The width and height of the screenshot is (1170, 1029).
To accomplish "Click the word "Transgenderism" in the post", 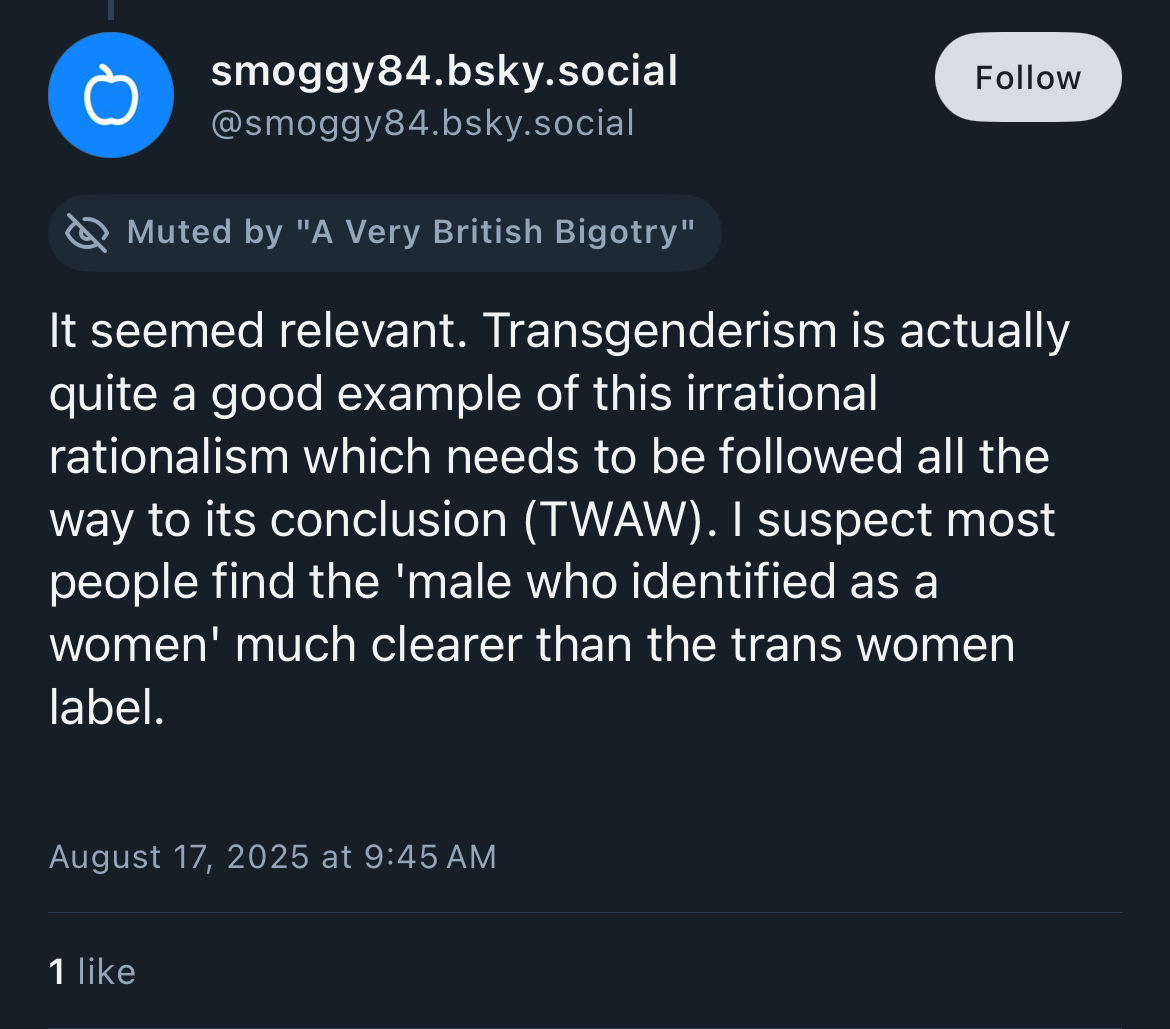I will tap(658, 331).
